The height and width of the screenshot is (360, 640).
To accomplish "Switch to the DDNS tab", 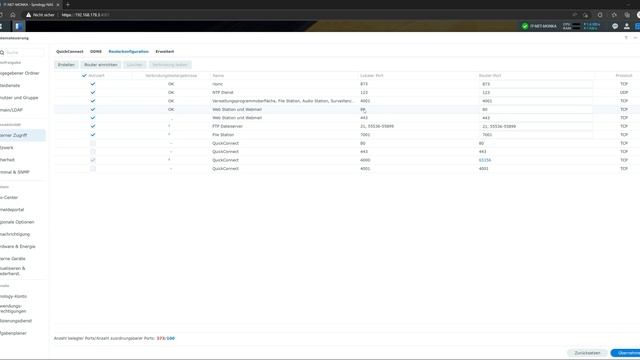I will 96,51.
